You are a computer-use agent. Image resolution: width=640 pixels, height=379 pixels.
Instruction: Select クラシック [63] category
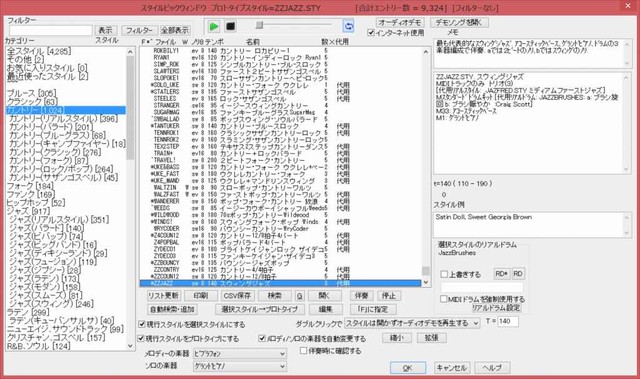(32, 102)
